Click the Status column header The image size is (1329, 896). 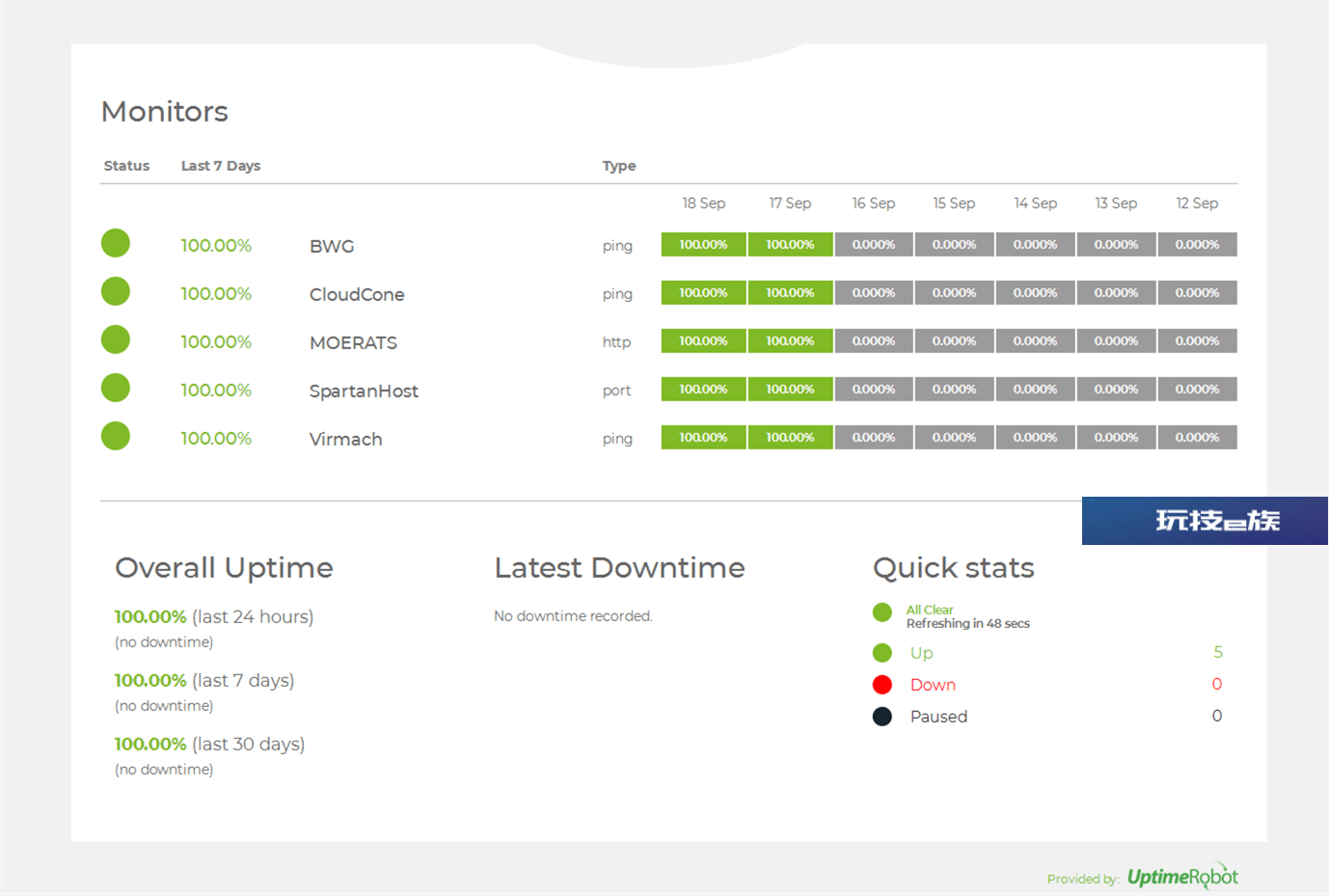126,166
